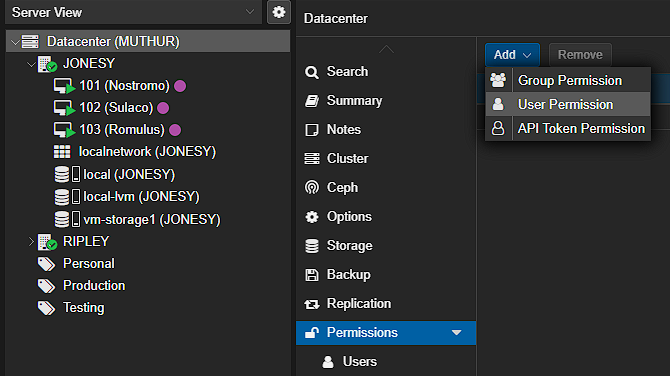Click the Replication arrows icon
The image size is (670, 376).
pos(311,304)
